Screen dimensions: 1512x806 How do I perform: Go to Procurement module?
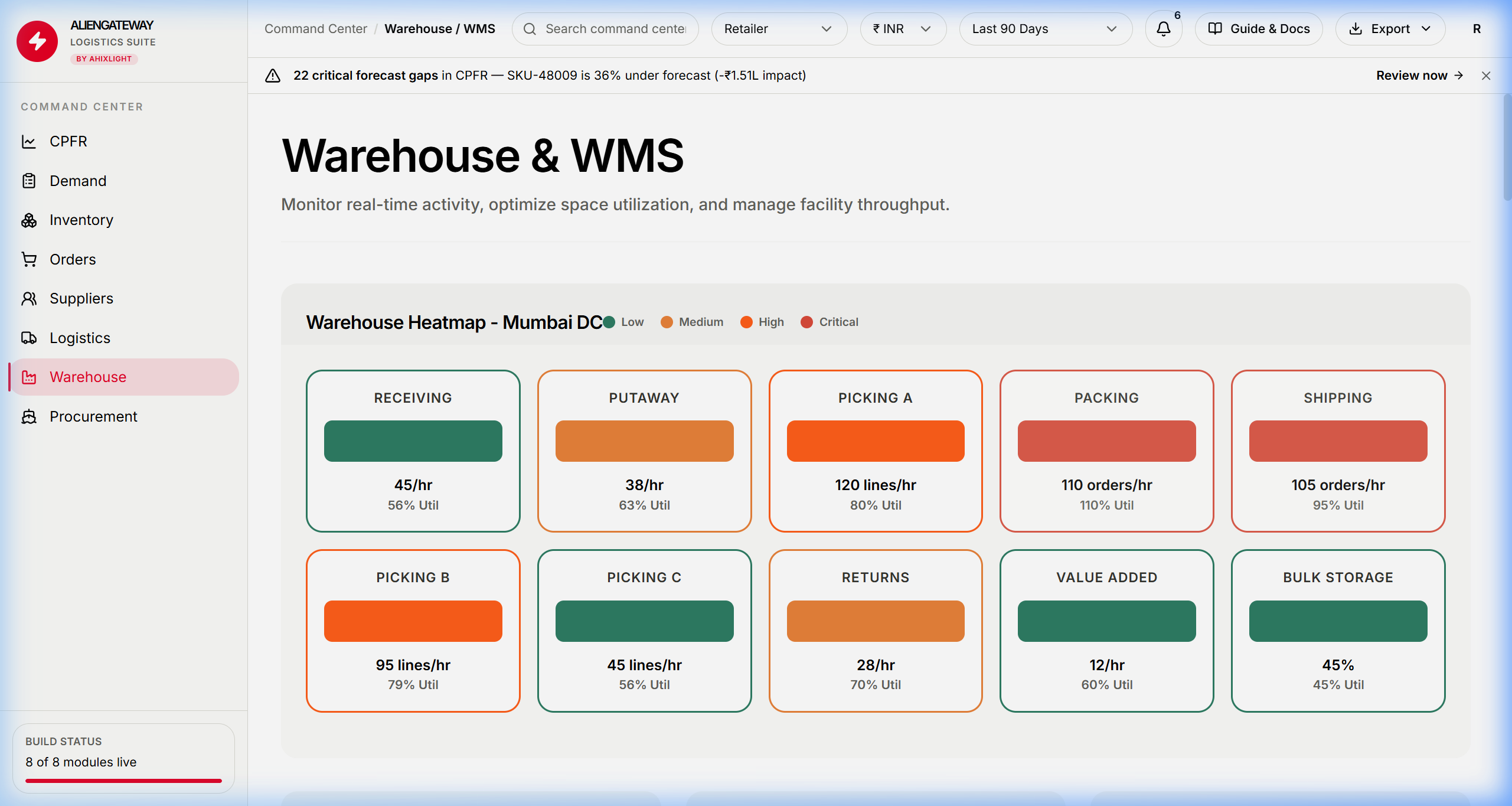[124, 416]
